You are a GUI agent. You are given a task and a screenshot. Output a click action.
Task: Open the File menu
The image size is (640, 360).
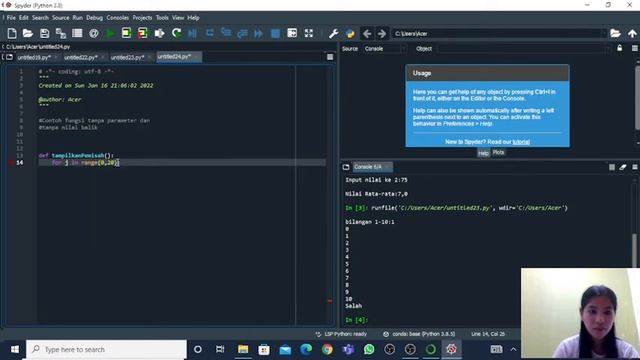coord(11,18)
